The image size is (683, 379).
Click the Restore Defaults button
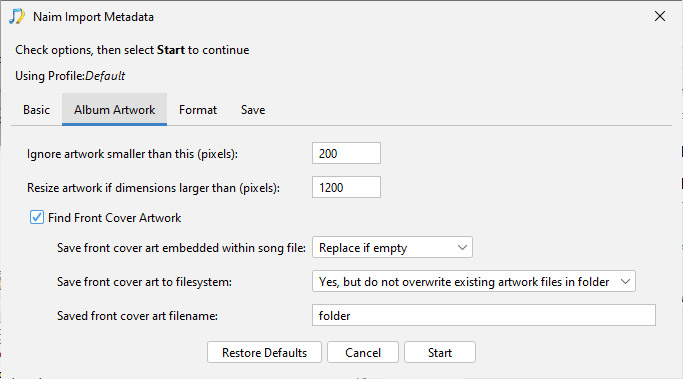point(264,352)
